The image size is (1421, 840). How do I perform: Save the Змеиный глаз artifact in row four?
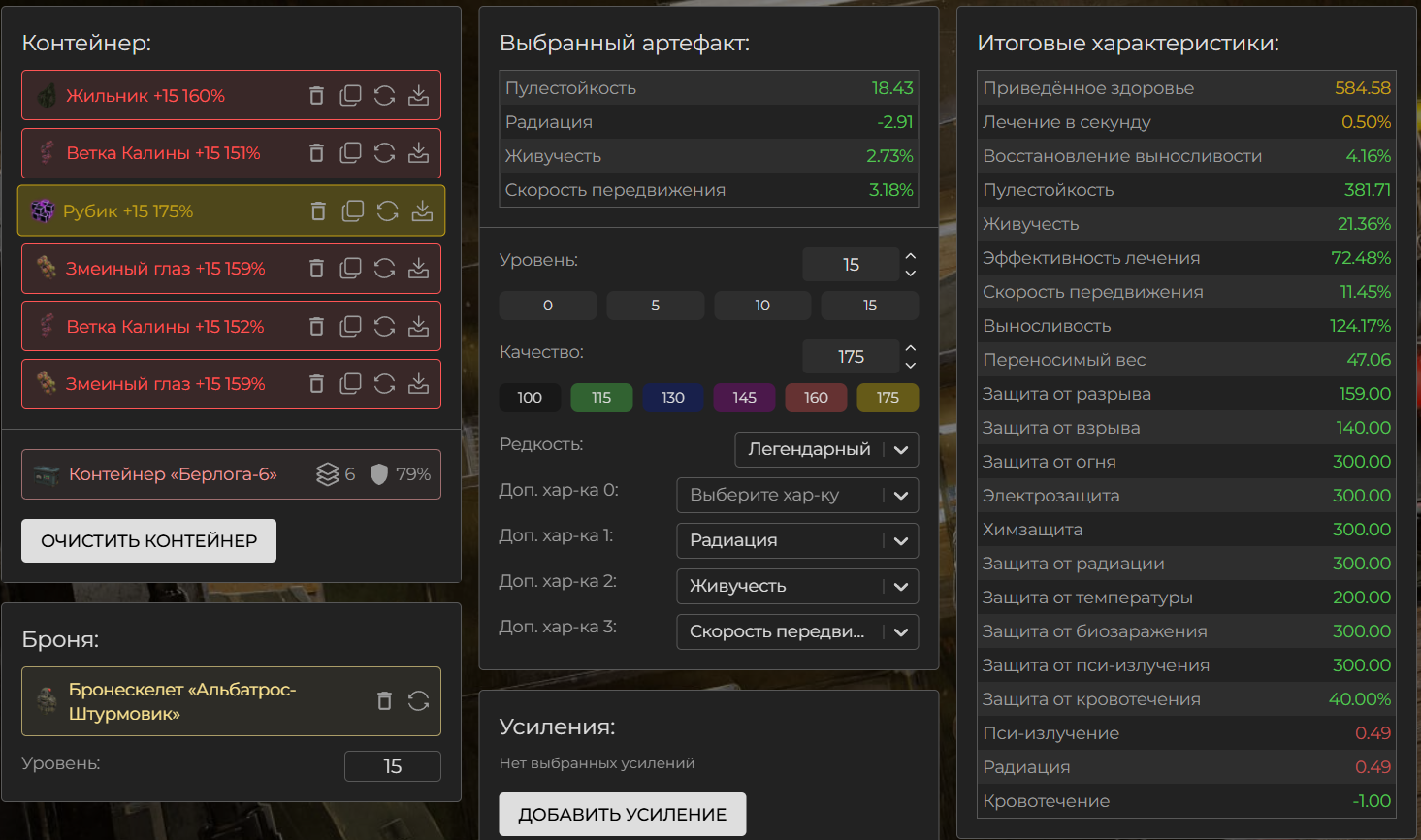(418, 269)
